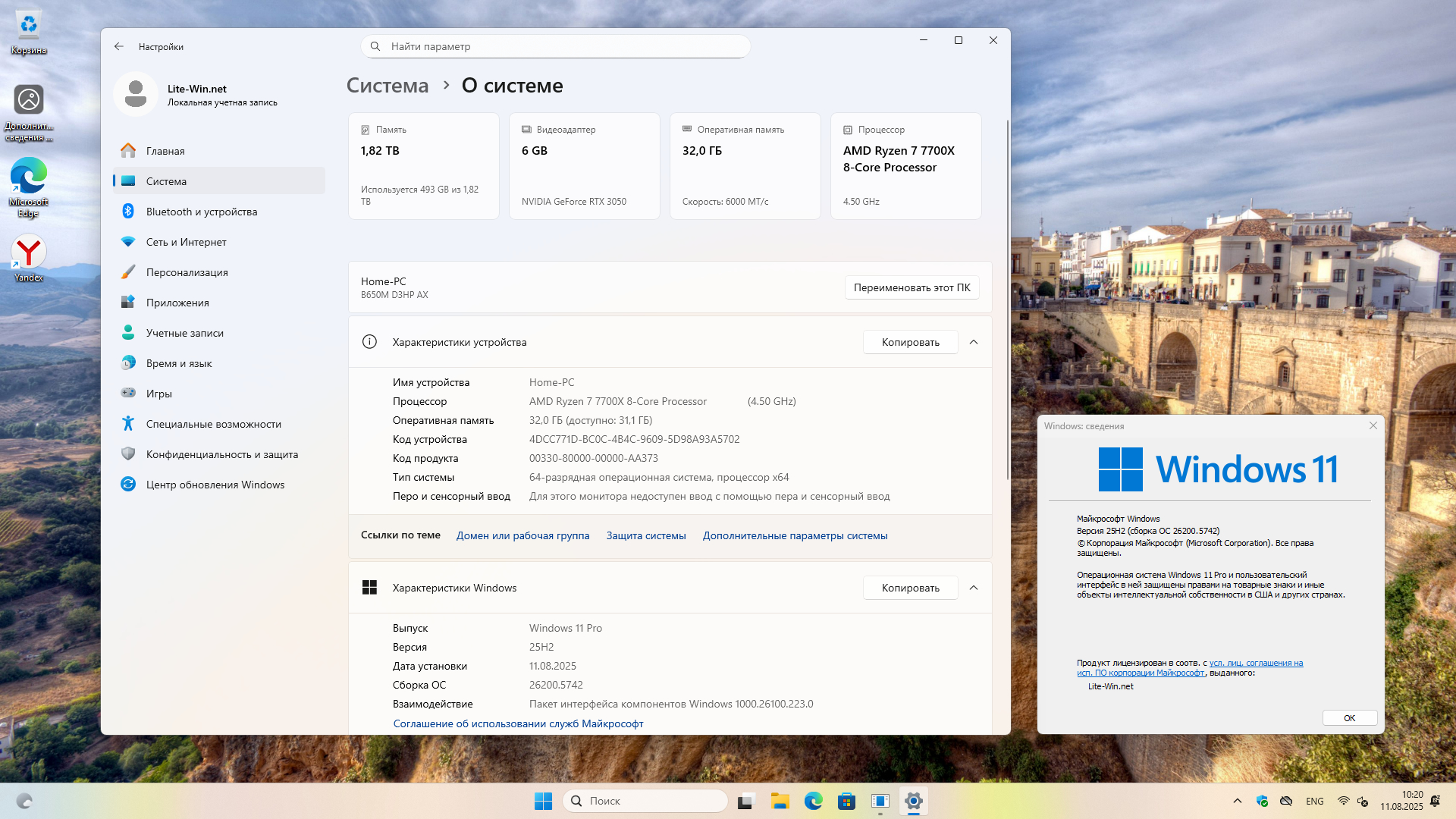Click the Специальные возможности accessibility icon
This screenshot has width=1456, height=819.
coord(128,424)
